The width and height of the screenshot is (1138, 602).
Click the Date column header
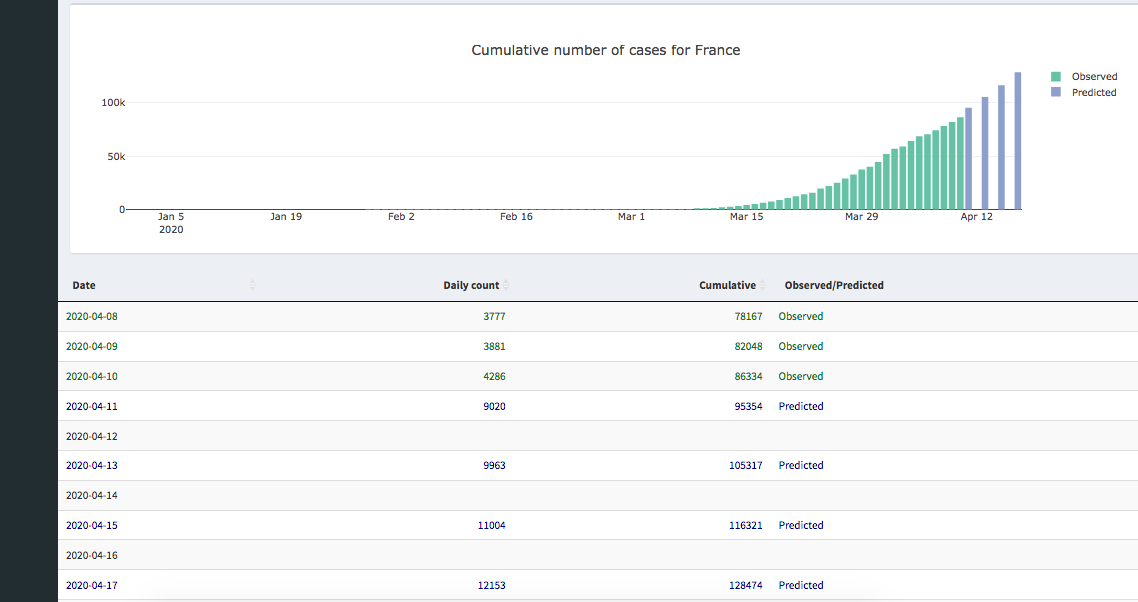(x=84, y=286)
